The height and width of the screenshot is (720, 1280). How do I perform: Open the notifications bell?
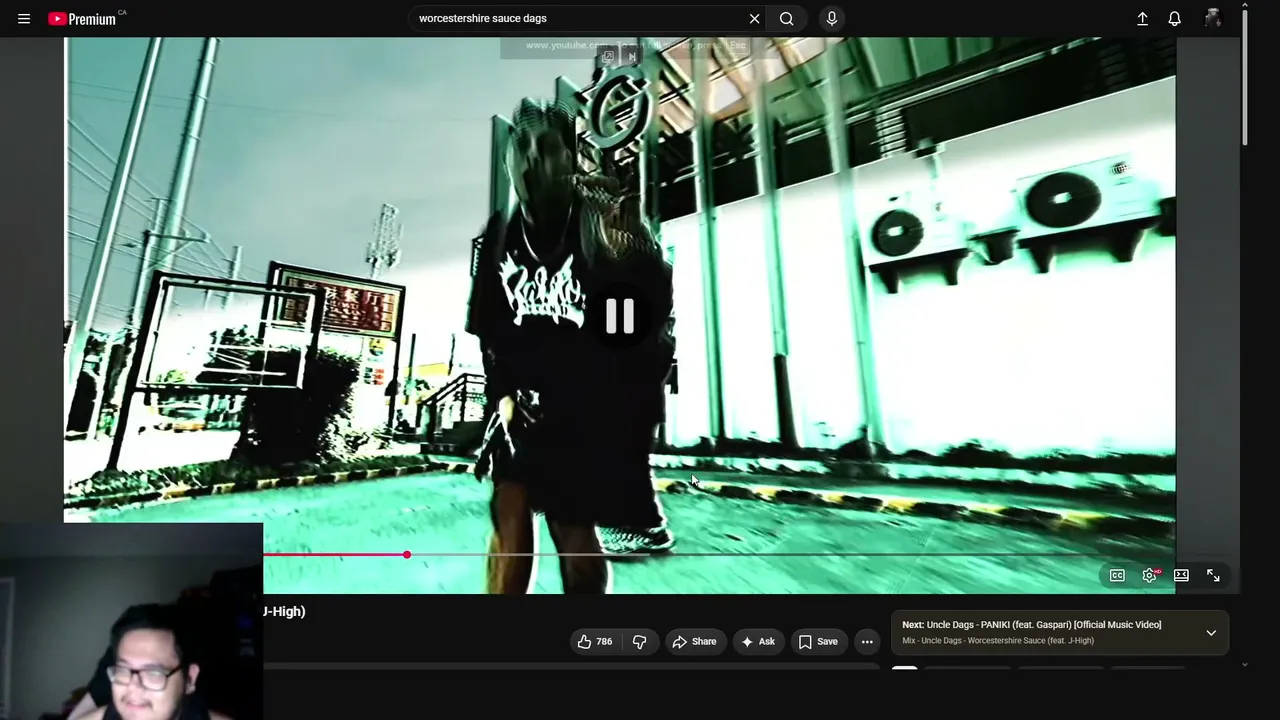(x=1175, y=19)
